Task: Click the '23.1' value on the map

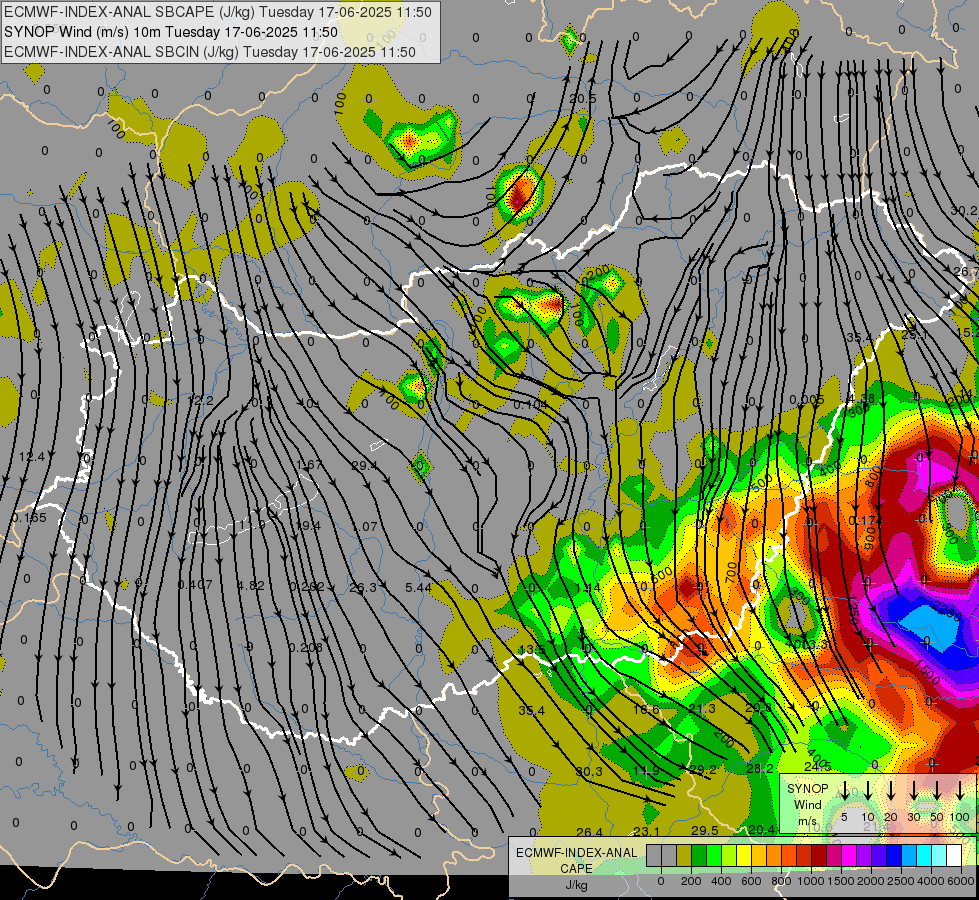Action: tap(646, 831)
